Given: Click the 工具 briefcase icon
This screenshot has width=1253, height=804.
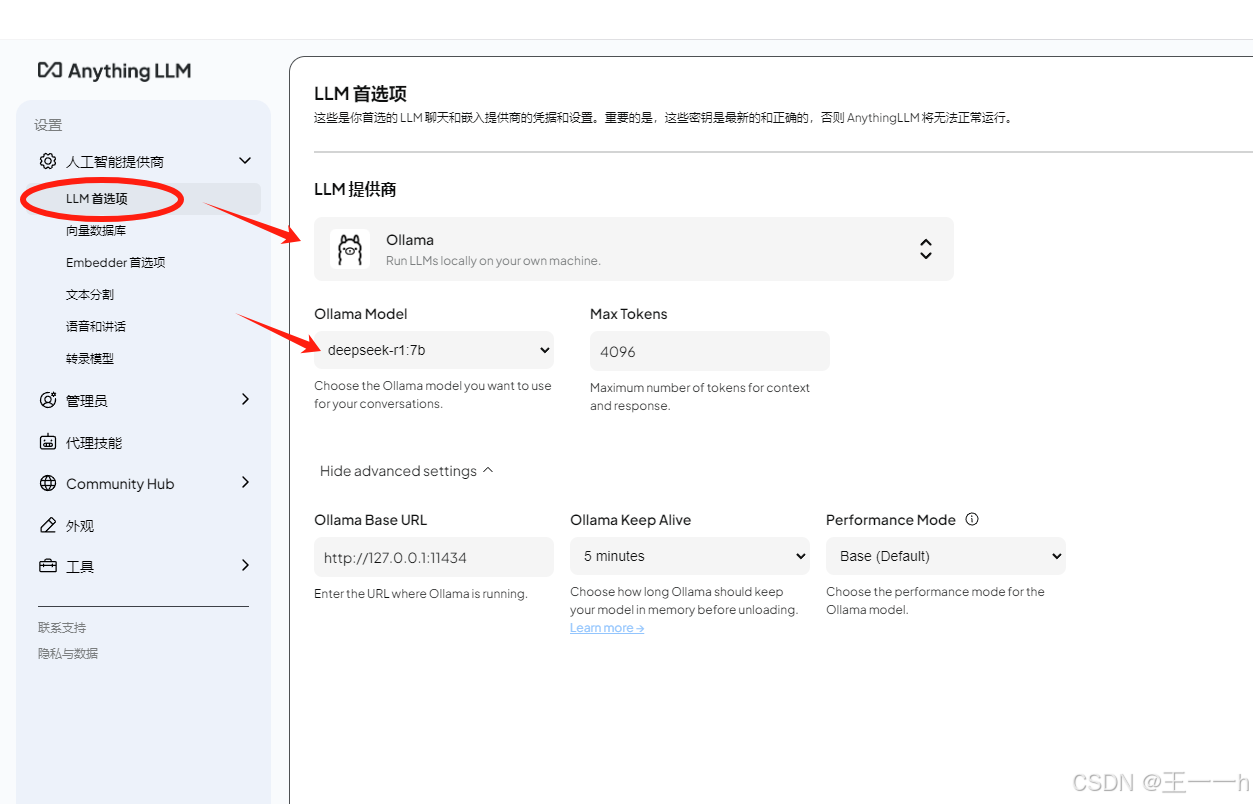Looking at the screenshot, I should tap(47, 566).
